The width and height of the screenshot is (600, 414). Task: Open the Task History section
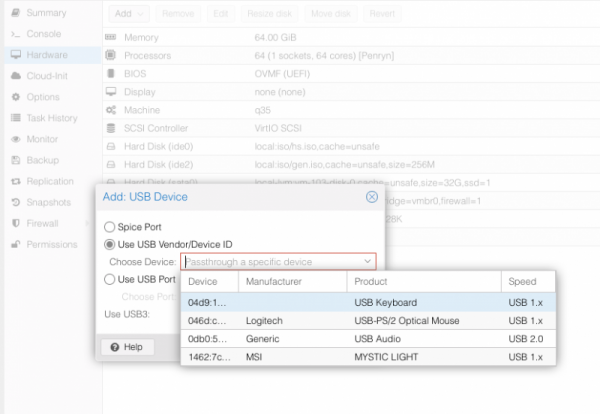pyautogui.click(x=52, y=118)
